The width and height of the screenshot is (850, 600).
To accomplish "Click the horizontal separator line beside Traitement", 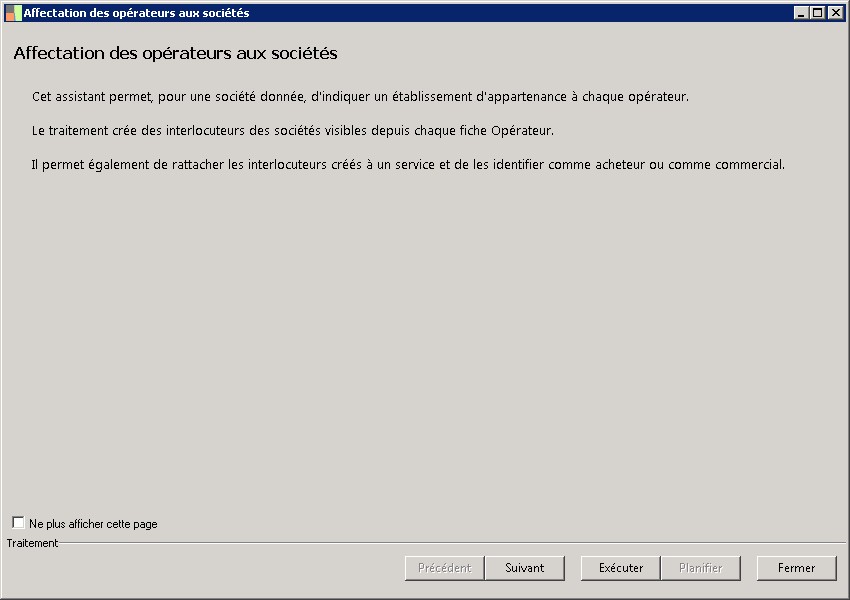I will [x=450, y=543].
